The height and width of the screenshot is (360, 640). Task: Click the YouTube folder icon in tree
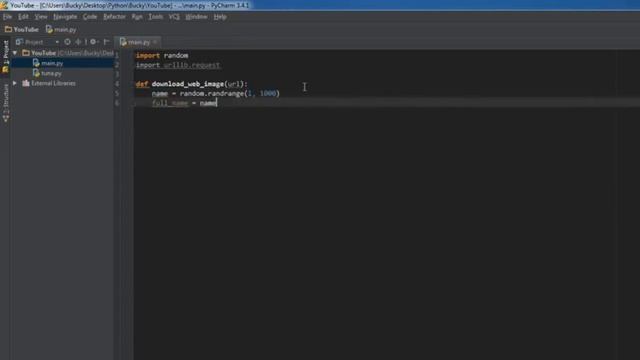[x=26, y=53]
